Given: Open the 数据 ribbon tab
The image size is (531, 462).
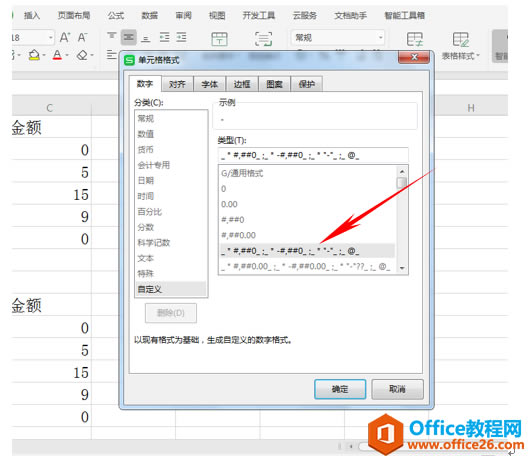Looking at the screenshot, I should click(x=150, y=16).
